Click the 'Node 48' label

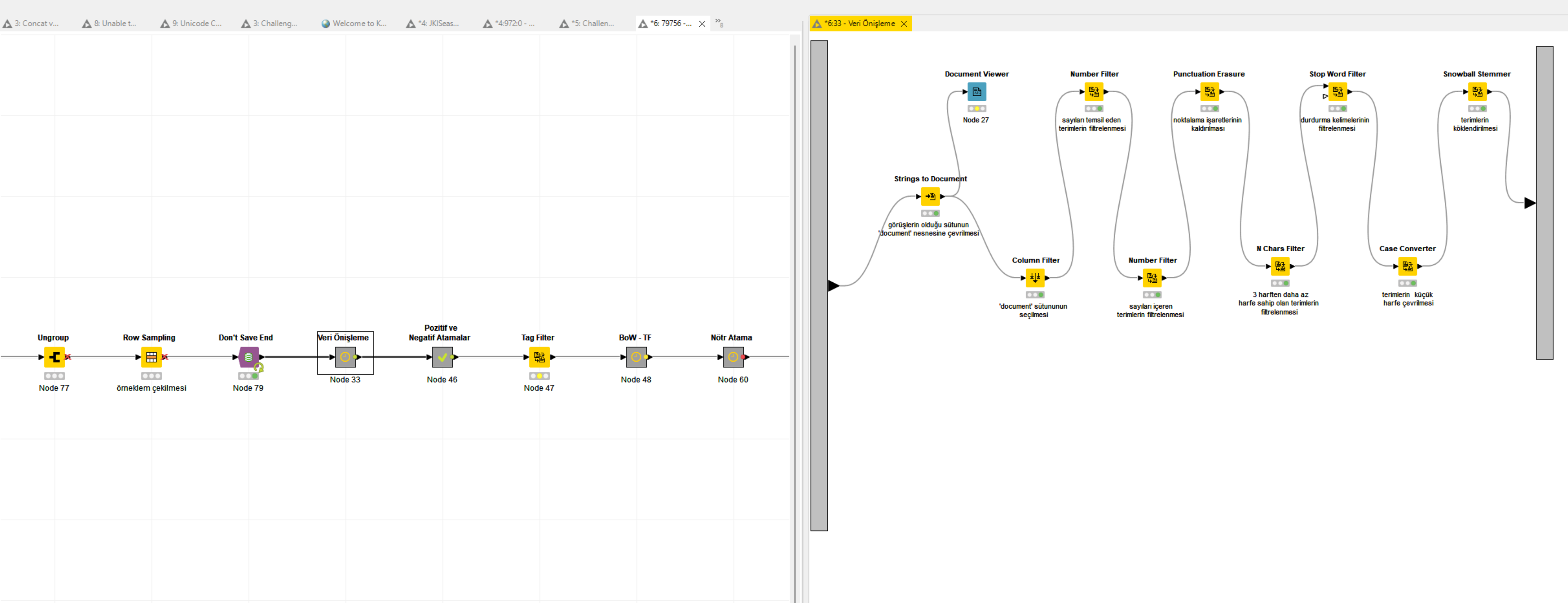(x=636, y=380)
